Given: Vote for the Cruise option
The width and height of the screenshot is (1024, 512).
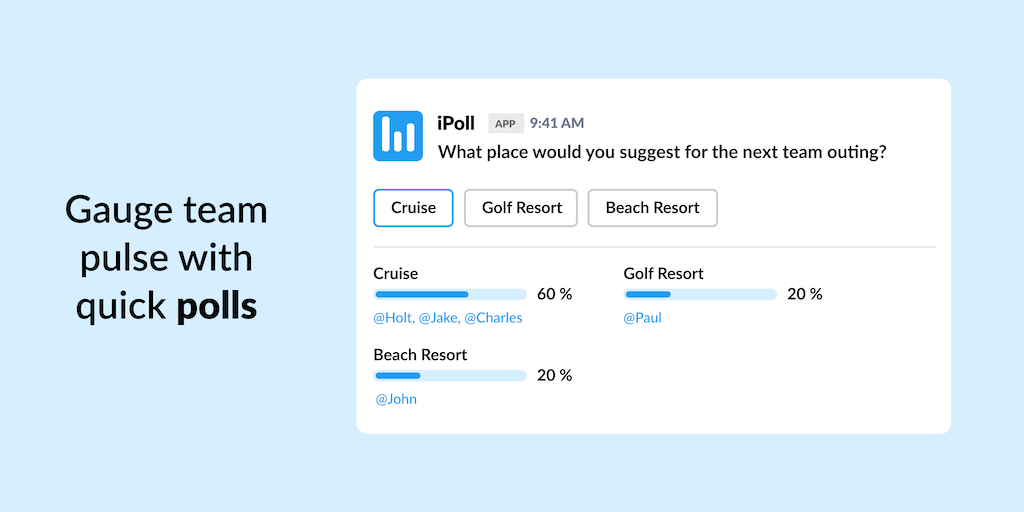Looking at the screenshot, I should [413, 208].
